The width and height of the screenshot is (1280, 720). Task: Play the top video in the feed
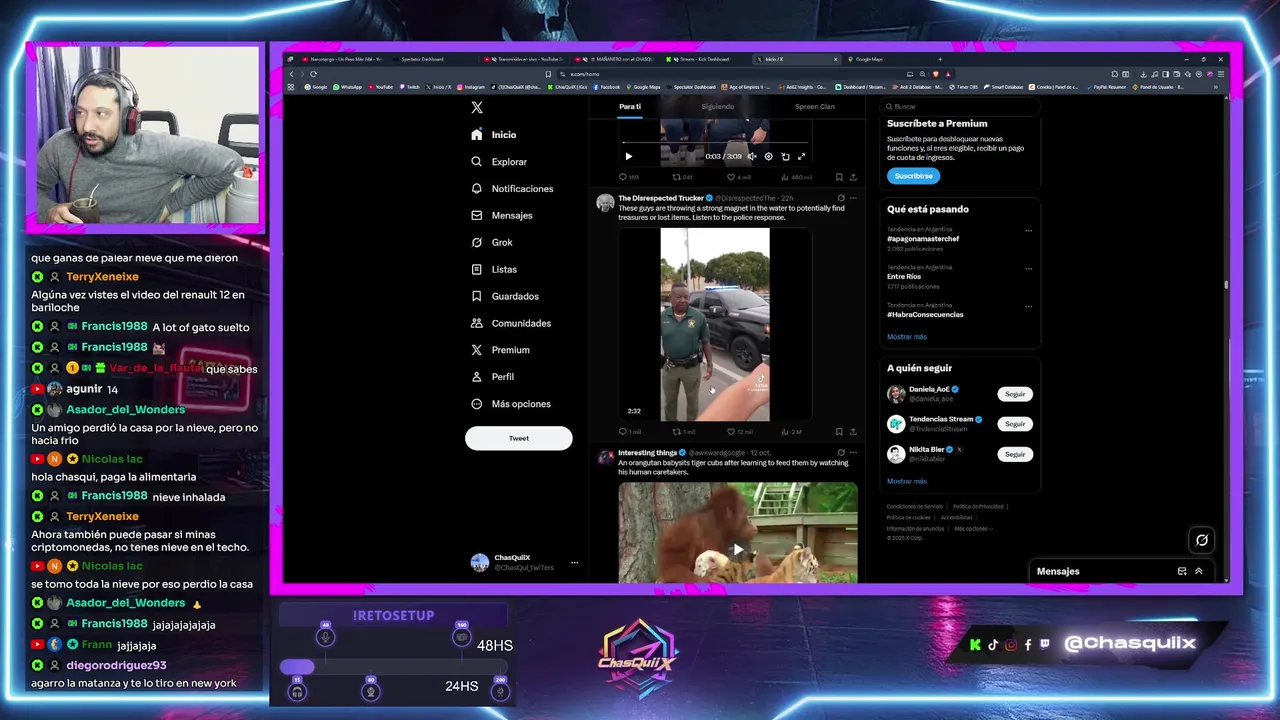[628, 156]
